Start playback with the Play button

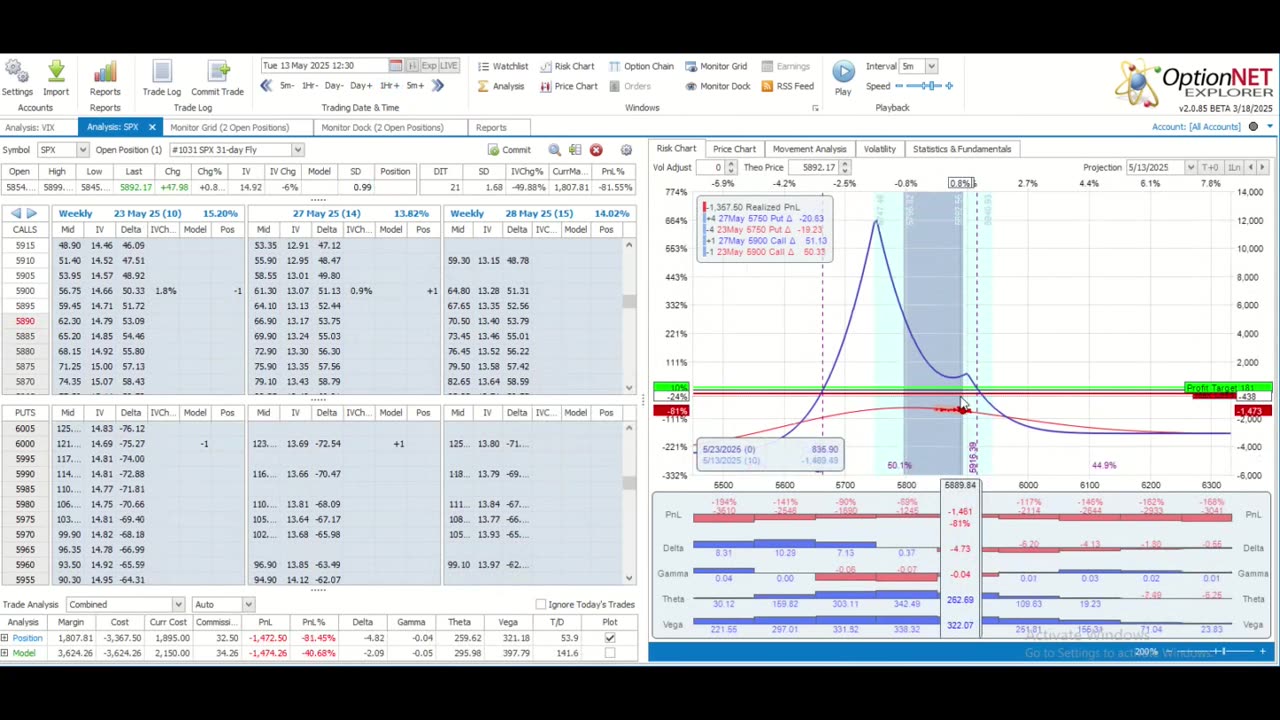pyautogui.click(x=843, y=72)
